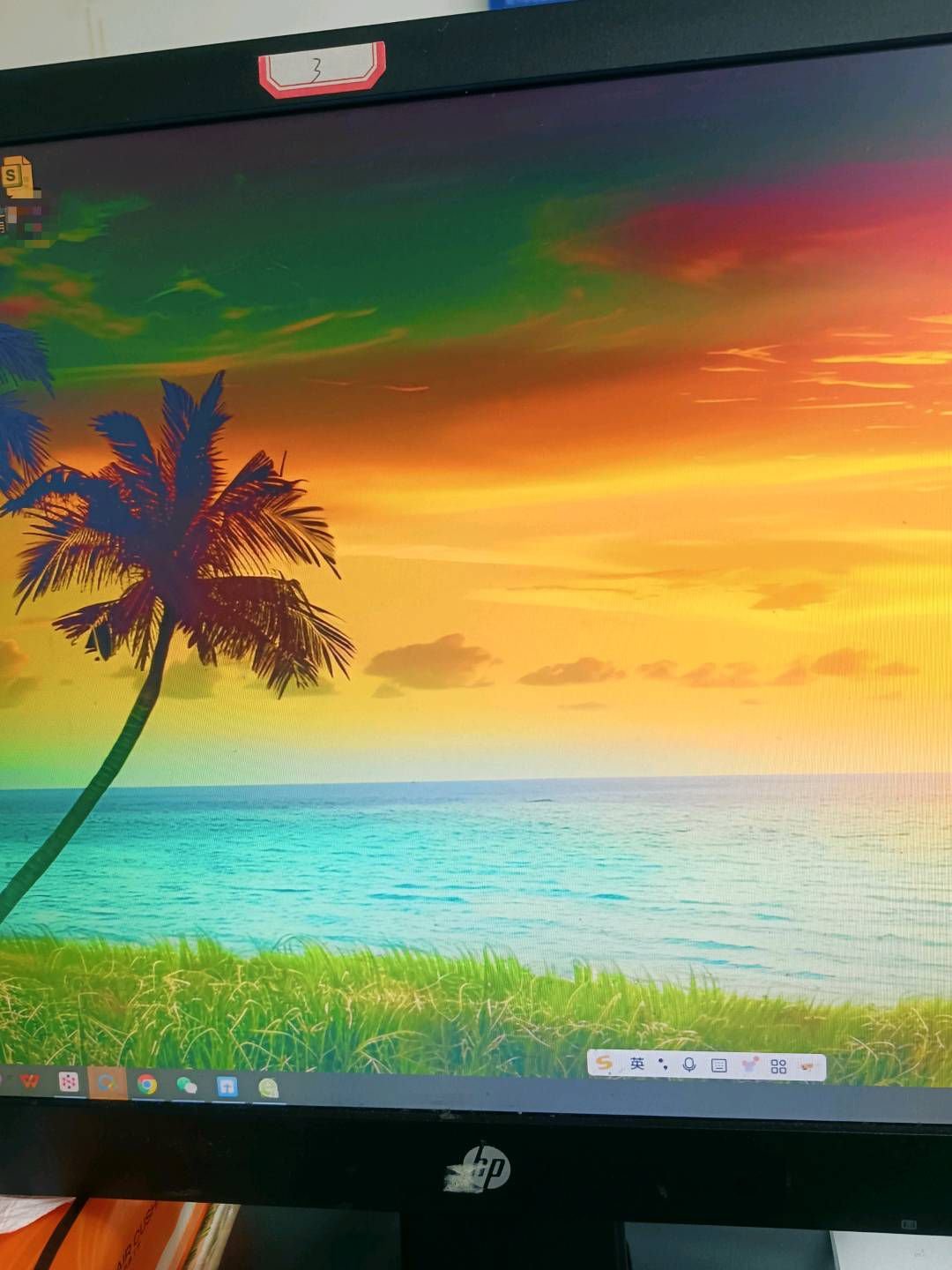Select the yellow S file desktop icon

[x=18, y=177]
